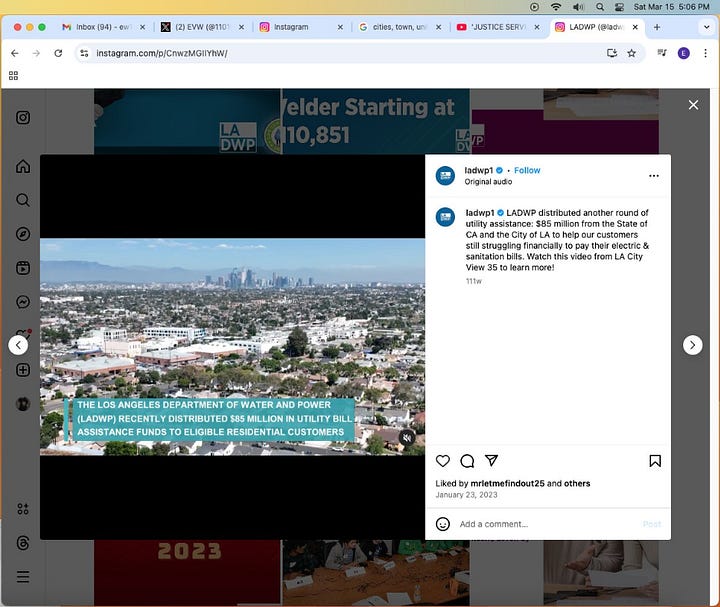Switch to cities, town Google tab
This screenshot has height=607, width=720.
399,27
